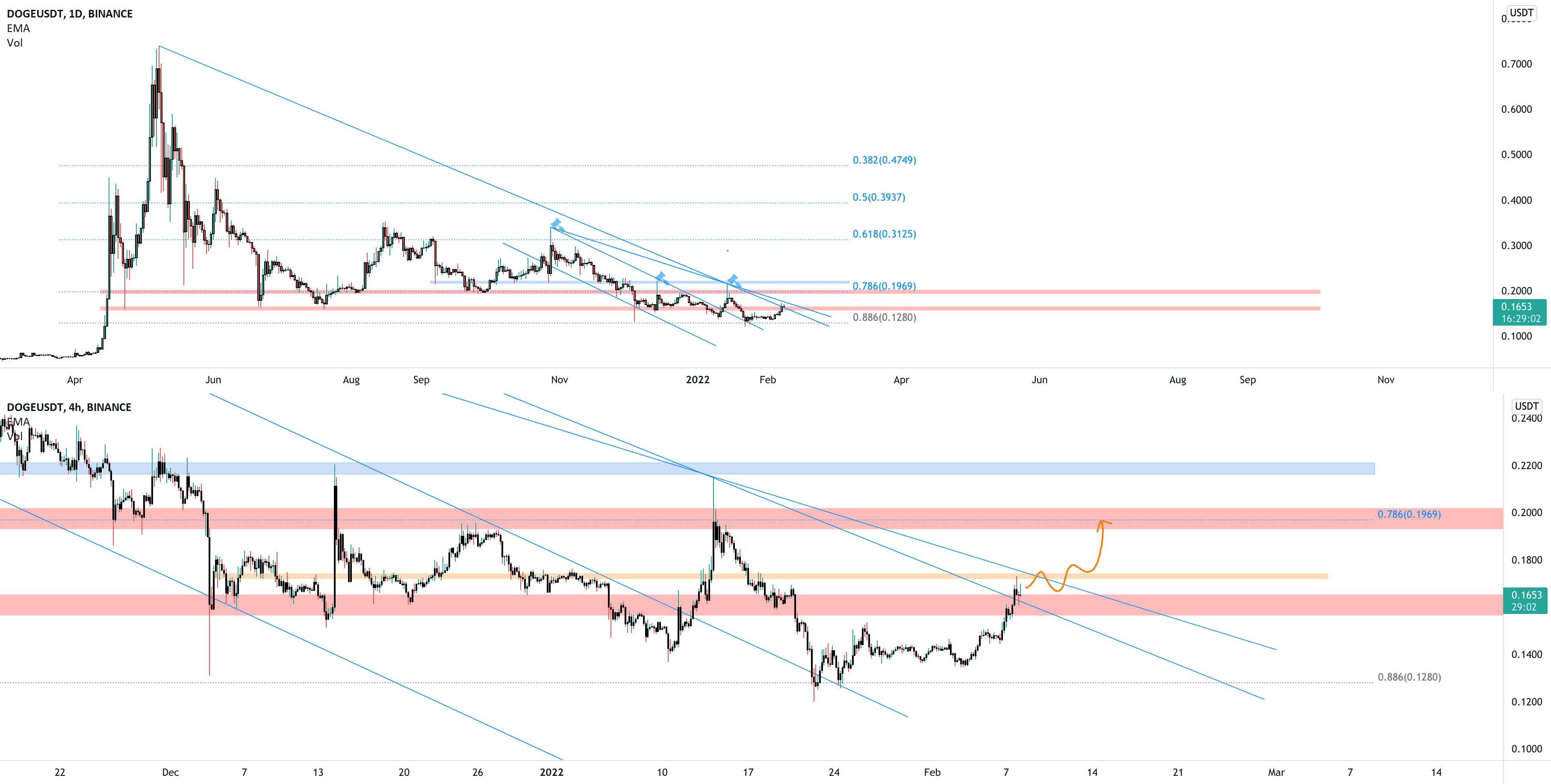Select the EMA indicator label on 1D chart
This screenshot has width=1551, height=784.
tap(18, 28)
